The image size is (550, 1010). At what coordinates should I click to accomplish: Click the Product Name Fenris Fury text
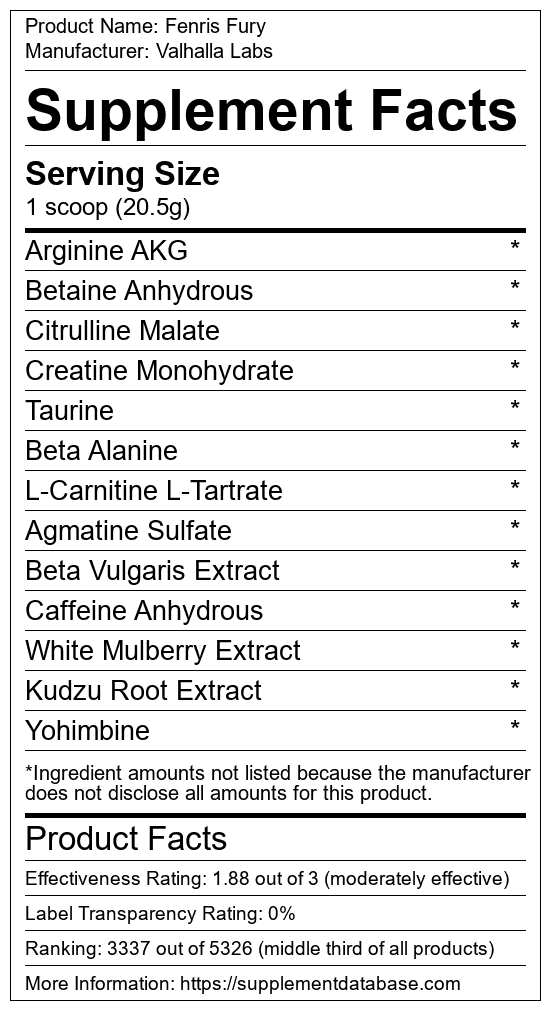point(146,27)
